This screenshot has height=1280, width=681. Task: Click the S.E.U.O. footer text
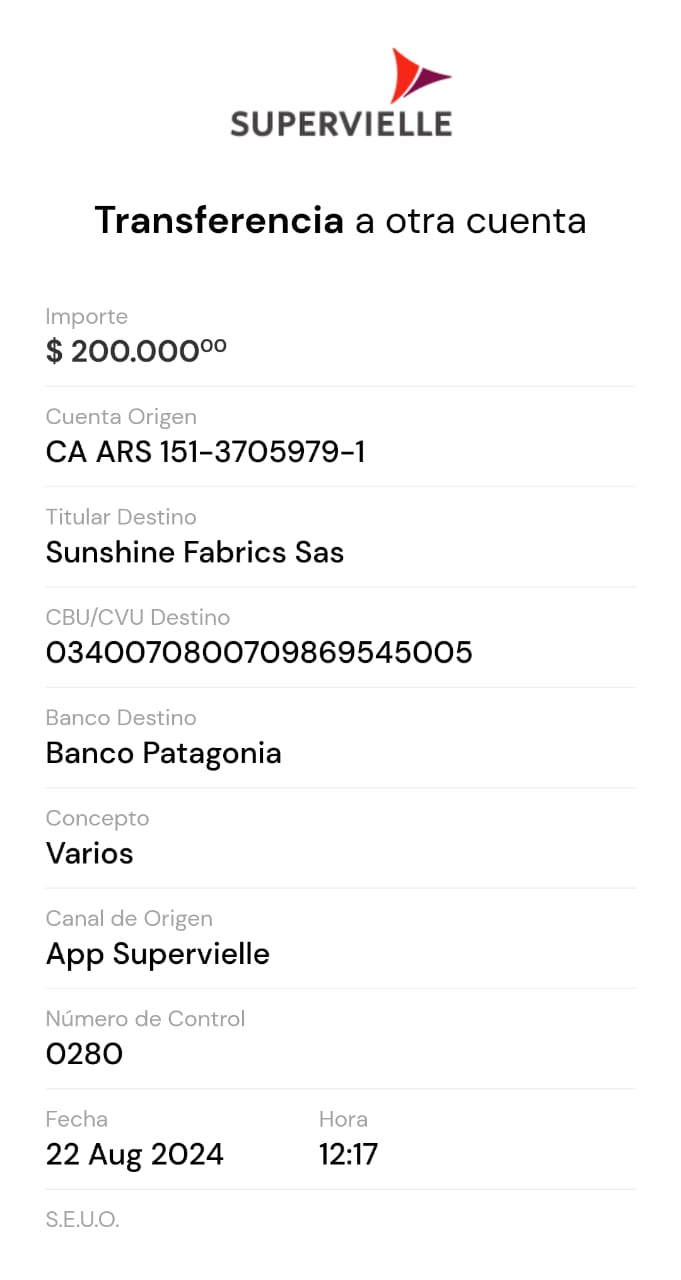point(82,1220)
